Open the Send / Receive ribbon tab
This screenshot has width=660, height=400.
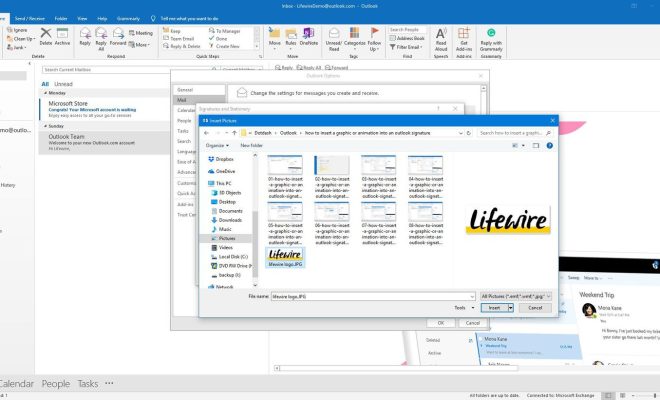pos(29,19)
